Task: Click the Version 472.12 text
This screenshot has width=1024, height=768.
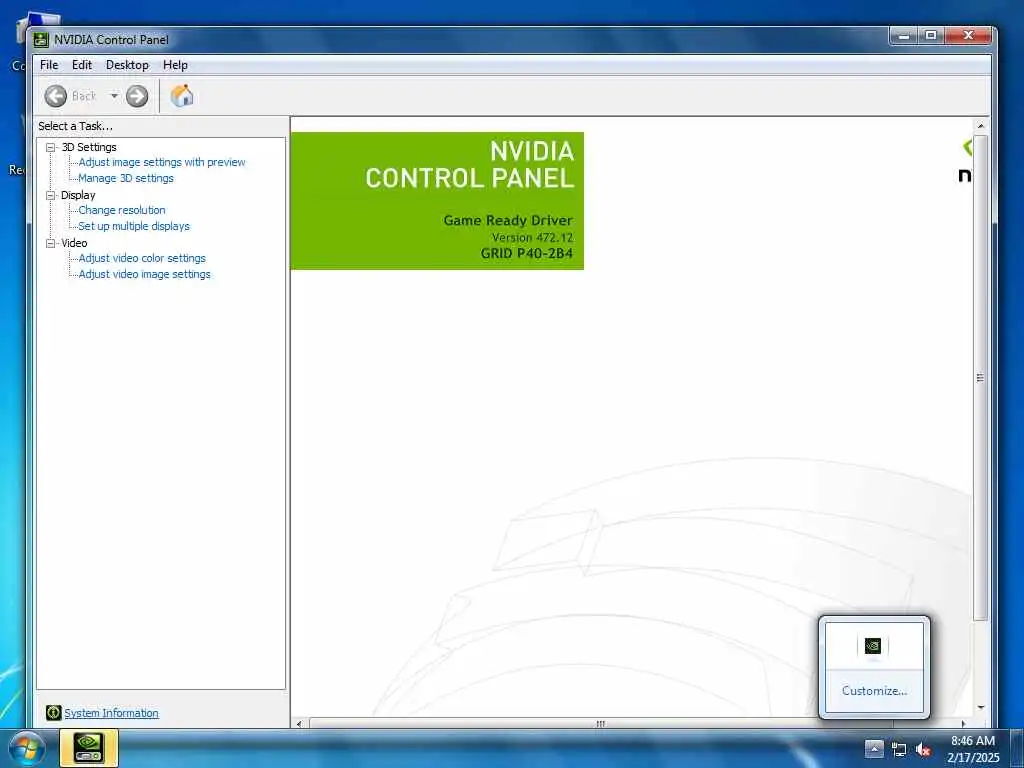Action: coord(532,238)
